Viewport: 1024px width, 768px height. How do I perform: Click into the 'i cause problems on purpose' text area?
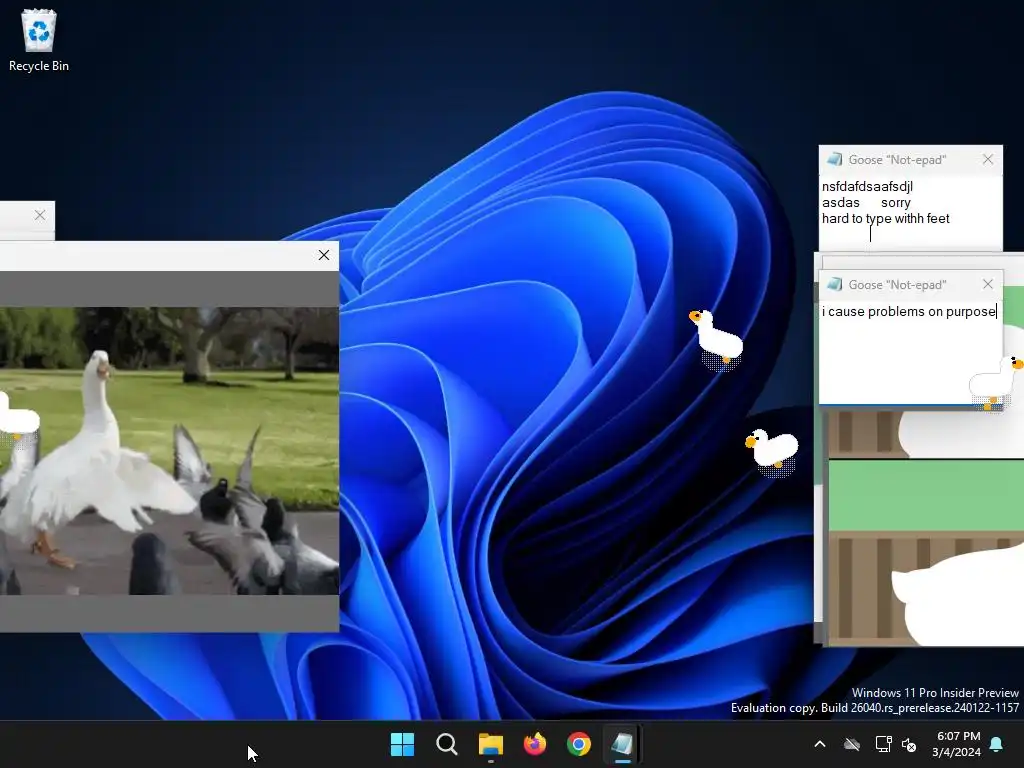tap(910, 353)
